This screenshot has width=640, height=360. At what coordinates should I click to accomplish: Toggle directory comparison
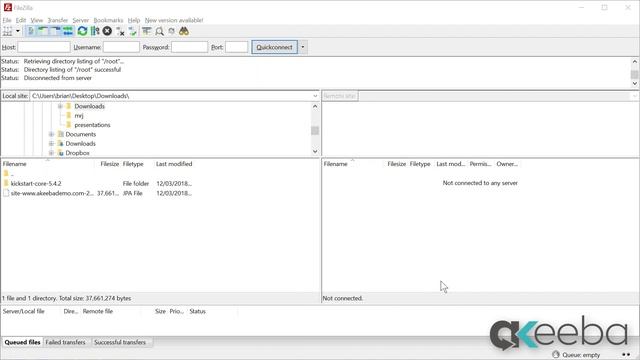coord(159,31)
